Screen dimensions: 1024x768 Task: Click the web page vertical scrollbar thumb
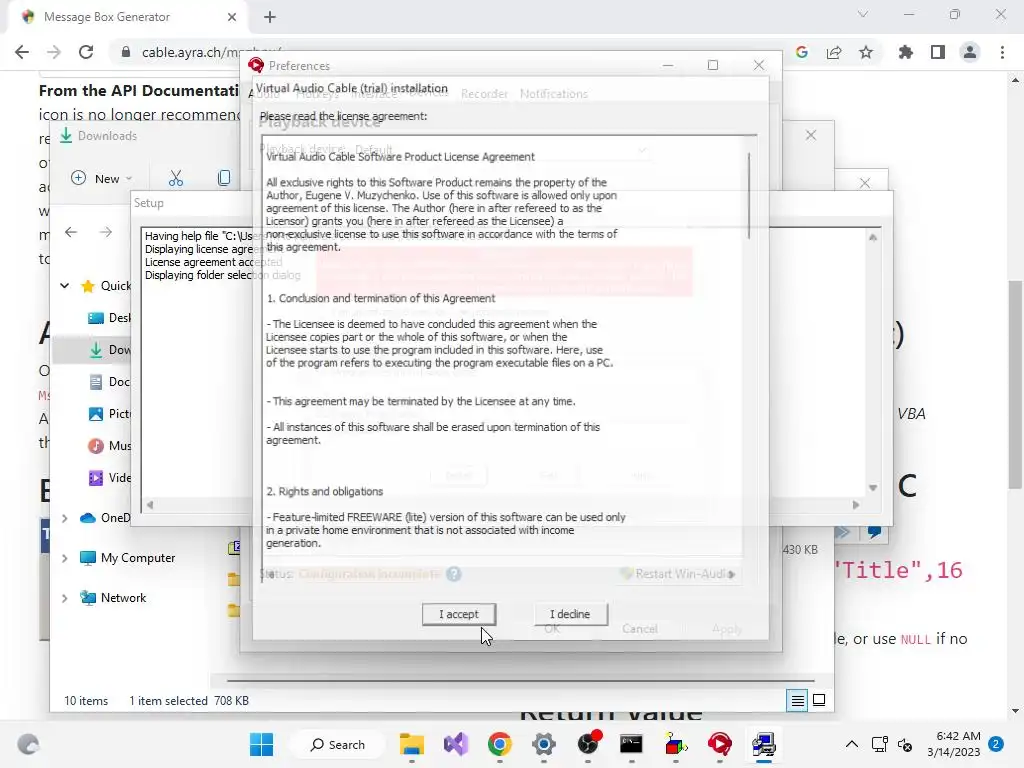pyautogui.click(x=1015, y=384)
